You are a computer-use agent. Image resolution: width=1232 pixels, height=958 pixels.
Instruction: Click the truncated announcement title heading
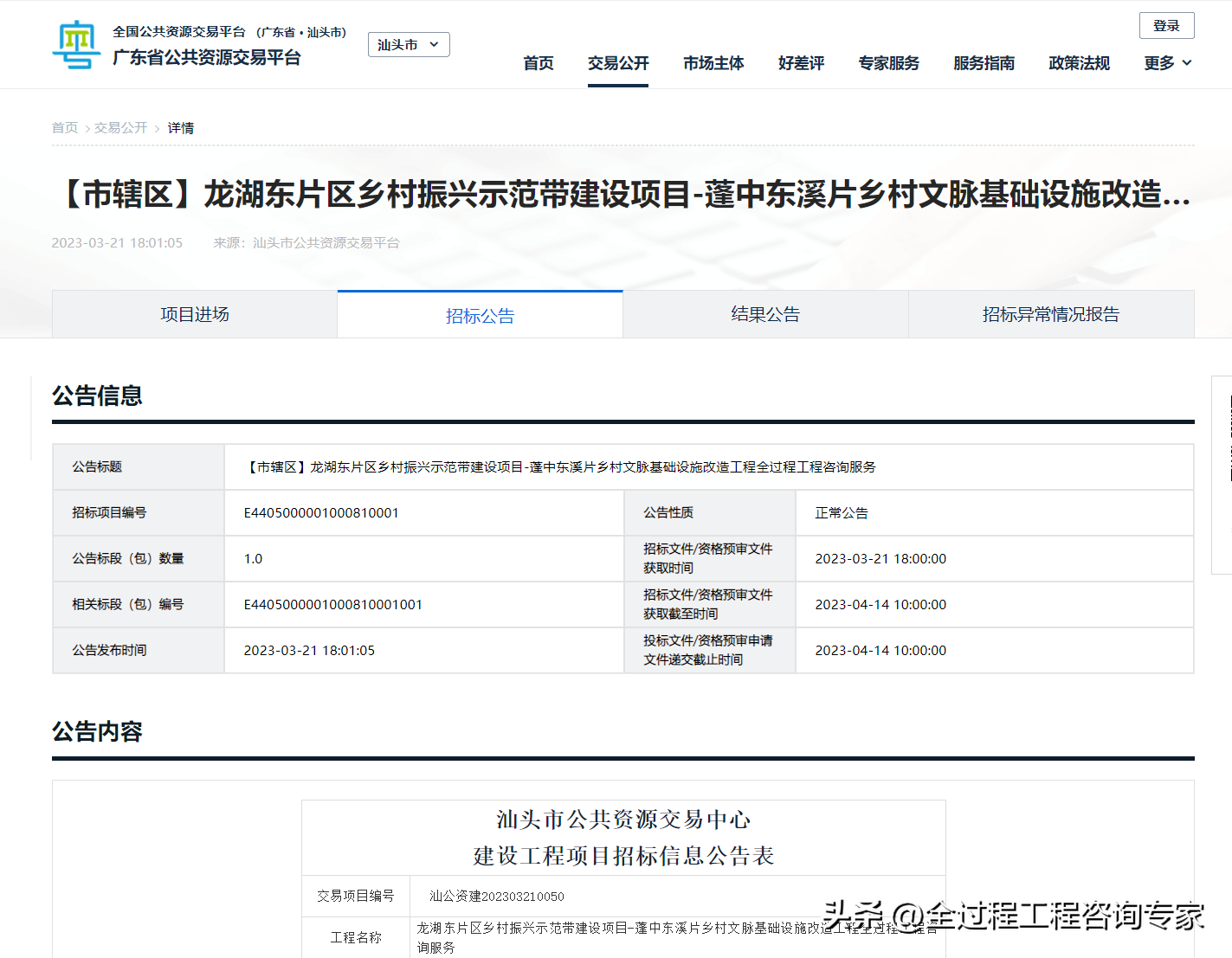click(622, 195)
